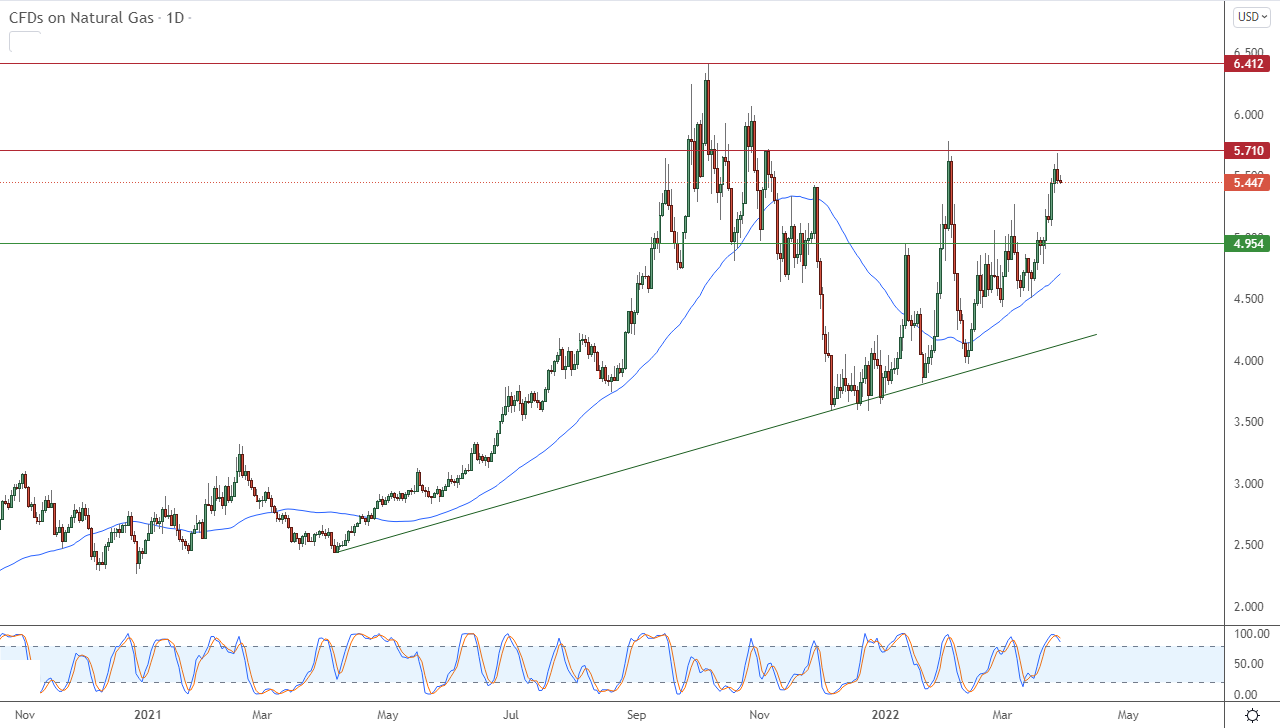Click the 5.447 current price label

tap(1247, 182)
